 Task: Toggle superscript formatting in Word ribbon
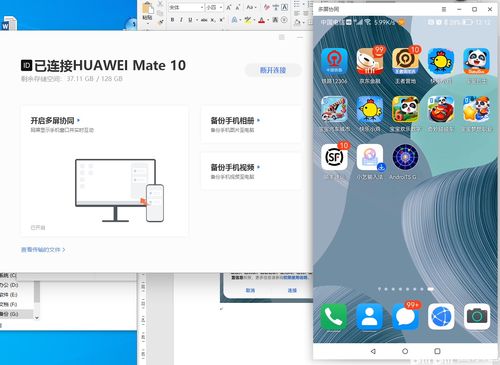coord(222,20)
